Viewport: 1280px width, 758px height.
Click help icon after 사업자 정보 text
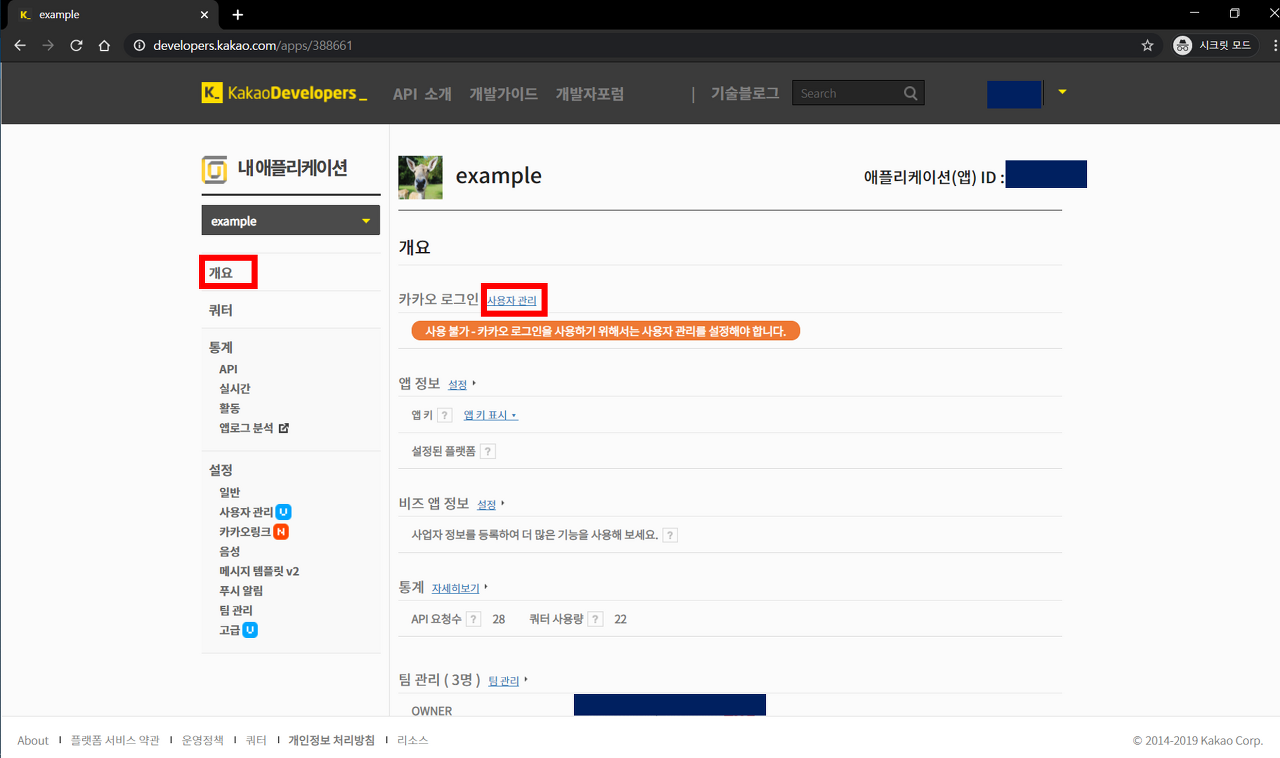coord(670,535)
